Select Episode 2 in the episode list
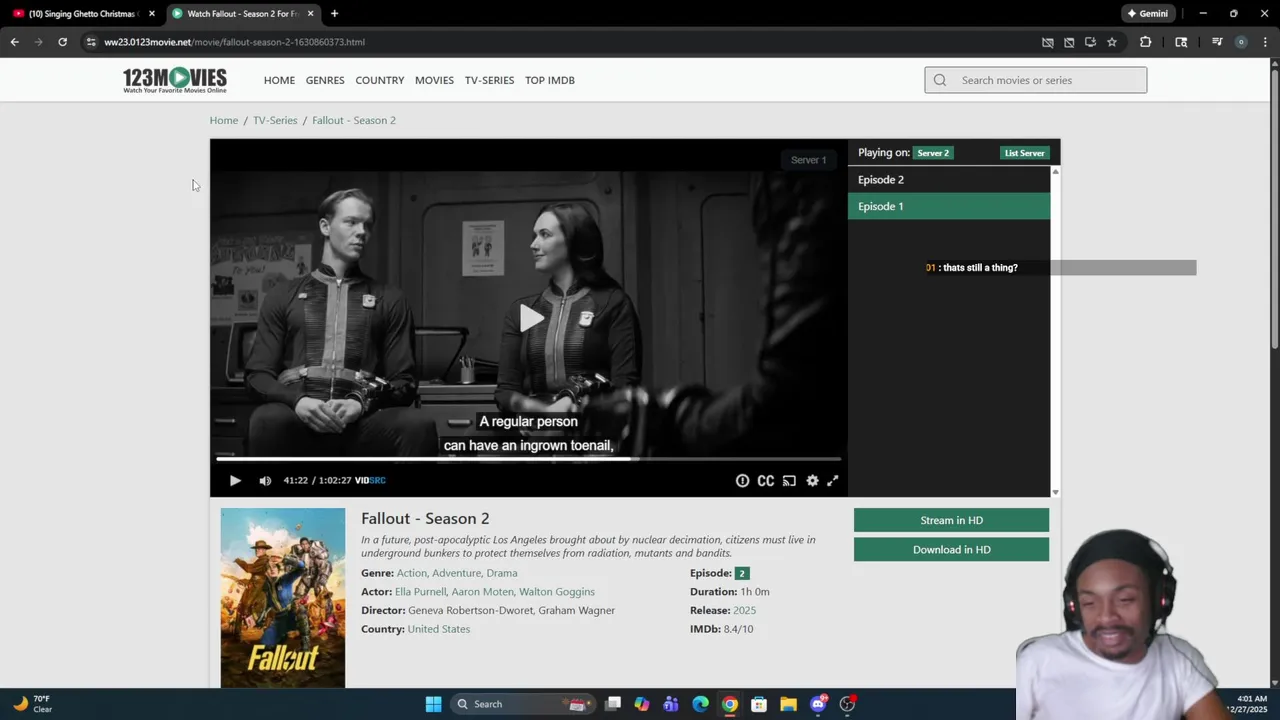Screen dimensions: 1280x720 coord(949,180)
